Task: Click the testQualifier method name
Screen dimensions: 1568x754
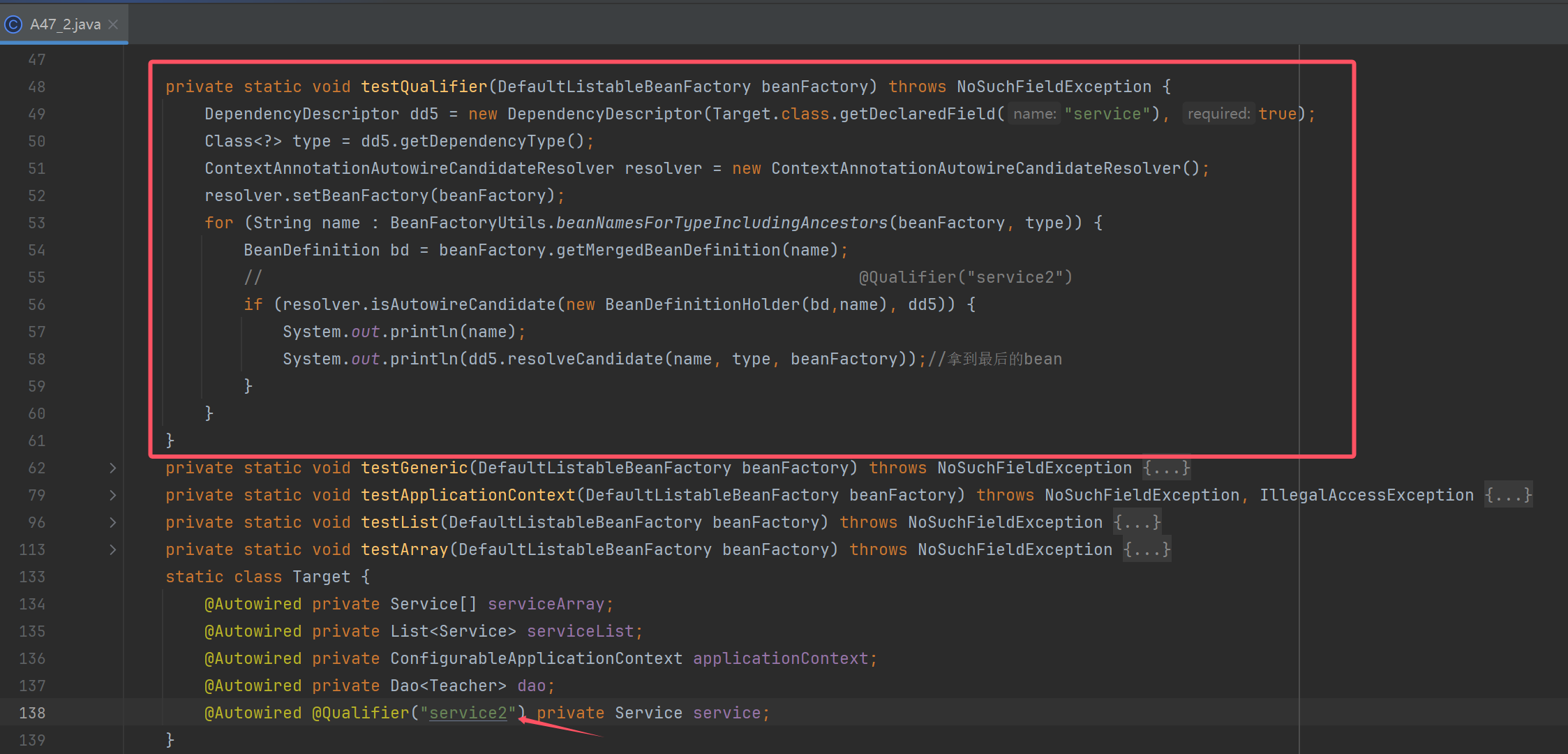Action: coord(424,87)
